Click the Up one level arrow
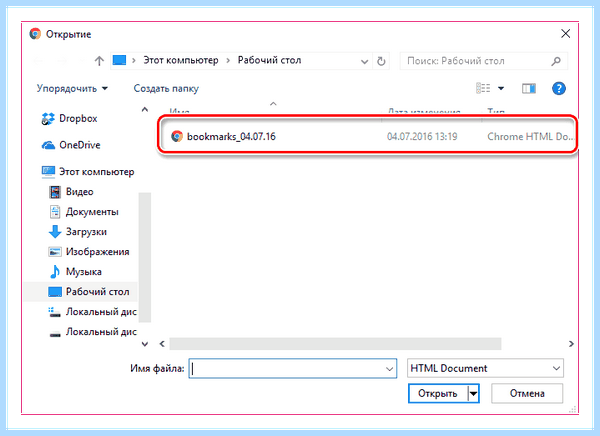Viewport: 600px width, 436px height. click(x=99, y=61)
